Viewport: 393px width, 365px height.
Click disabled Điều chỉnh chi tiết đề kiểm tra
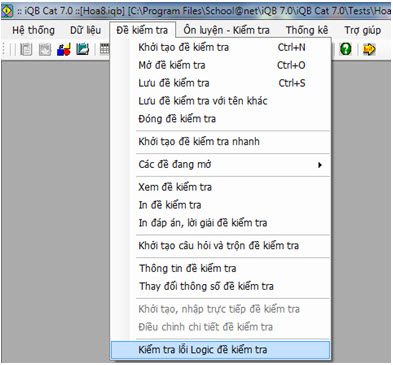[221, 327]
